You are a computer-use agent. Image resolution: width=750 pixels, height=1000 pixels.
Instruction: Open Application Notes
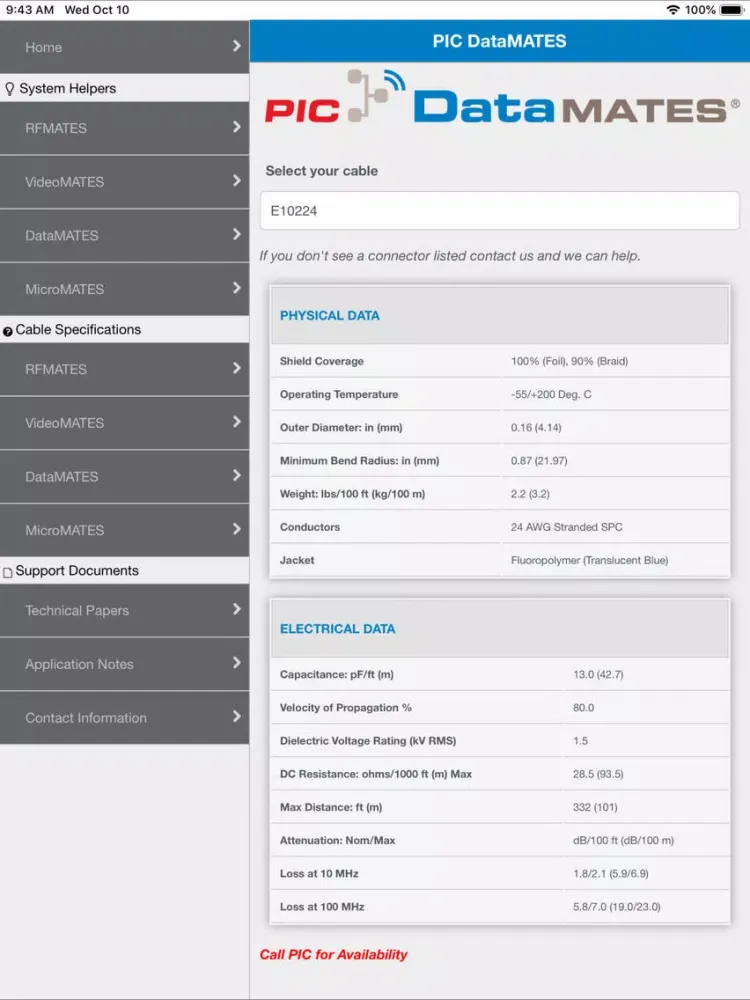(x=124, y=664)
